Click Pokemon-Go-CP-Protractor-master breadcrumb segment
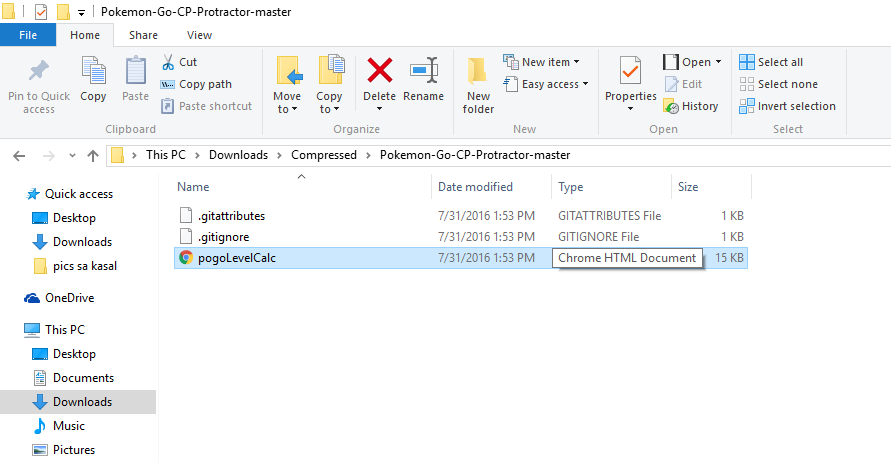This screenshot has height=463, width=891. click(475, 155)
